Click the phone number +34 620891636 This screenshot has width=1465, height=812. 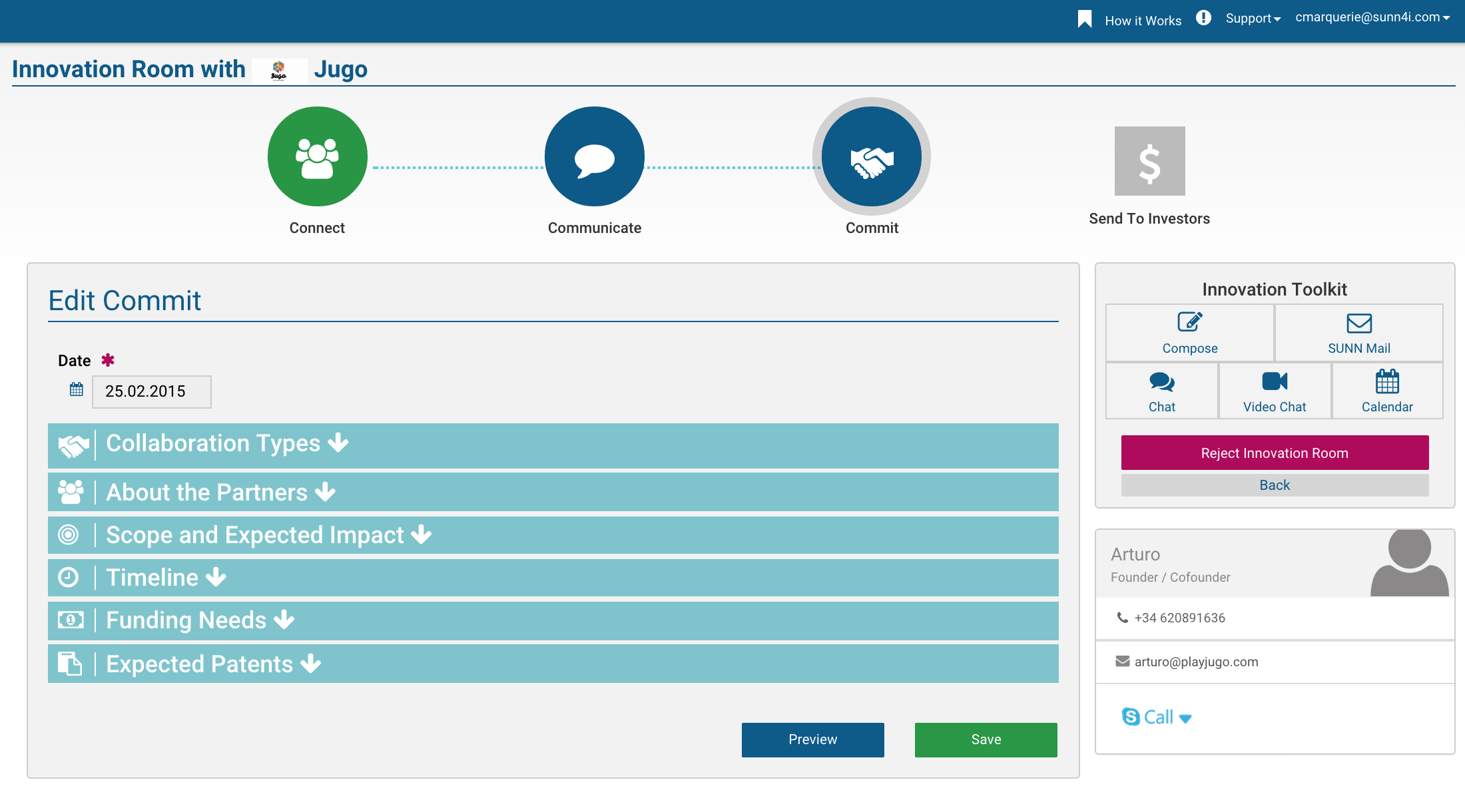1180,618
